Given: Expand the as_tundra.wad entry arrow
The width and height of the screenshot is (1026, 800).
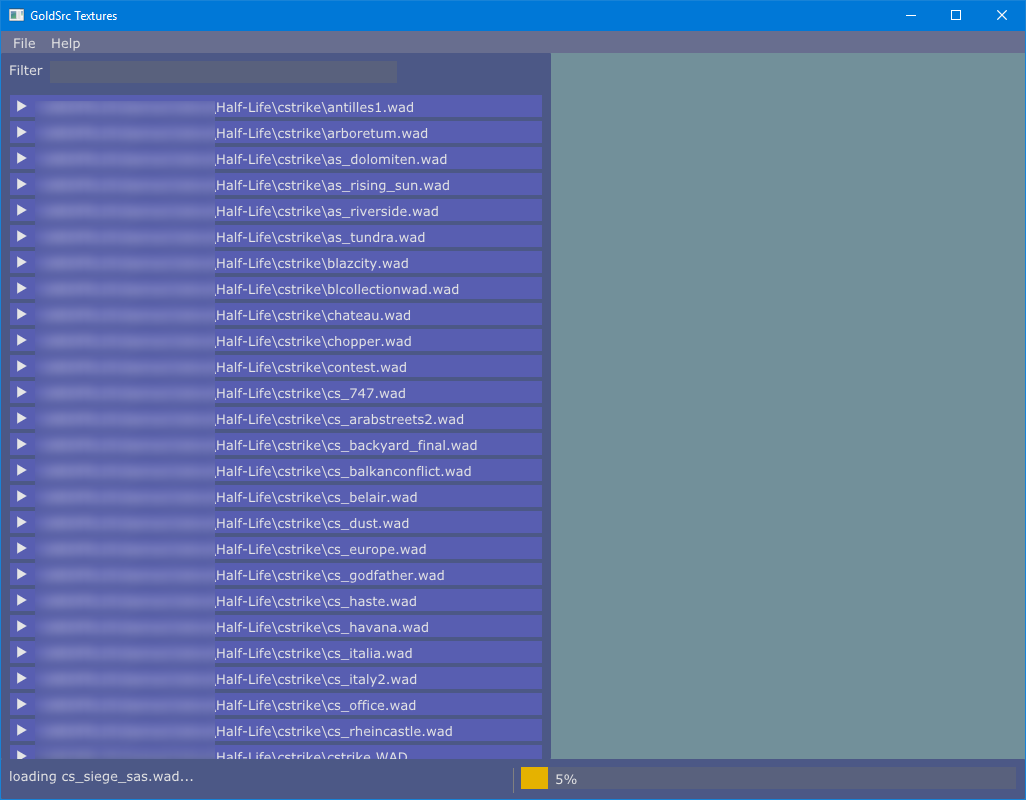Looking at the screenshot, I should 22,236.
